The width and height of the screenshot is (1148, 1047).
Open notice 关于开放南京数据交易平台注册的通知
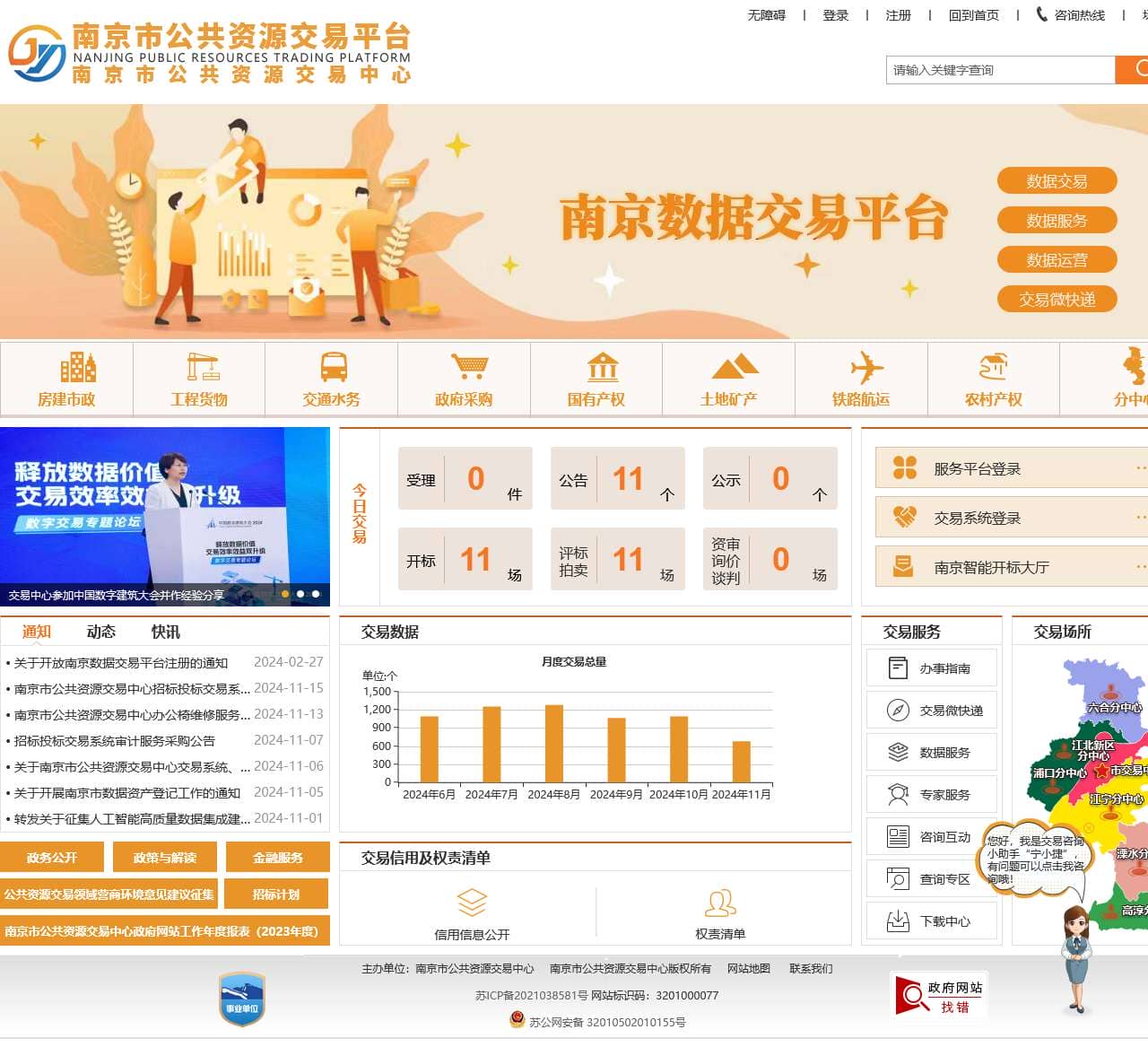(x=121, y=663)
